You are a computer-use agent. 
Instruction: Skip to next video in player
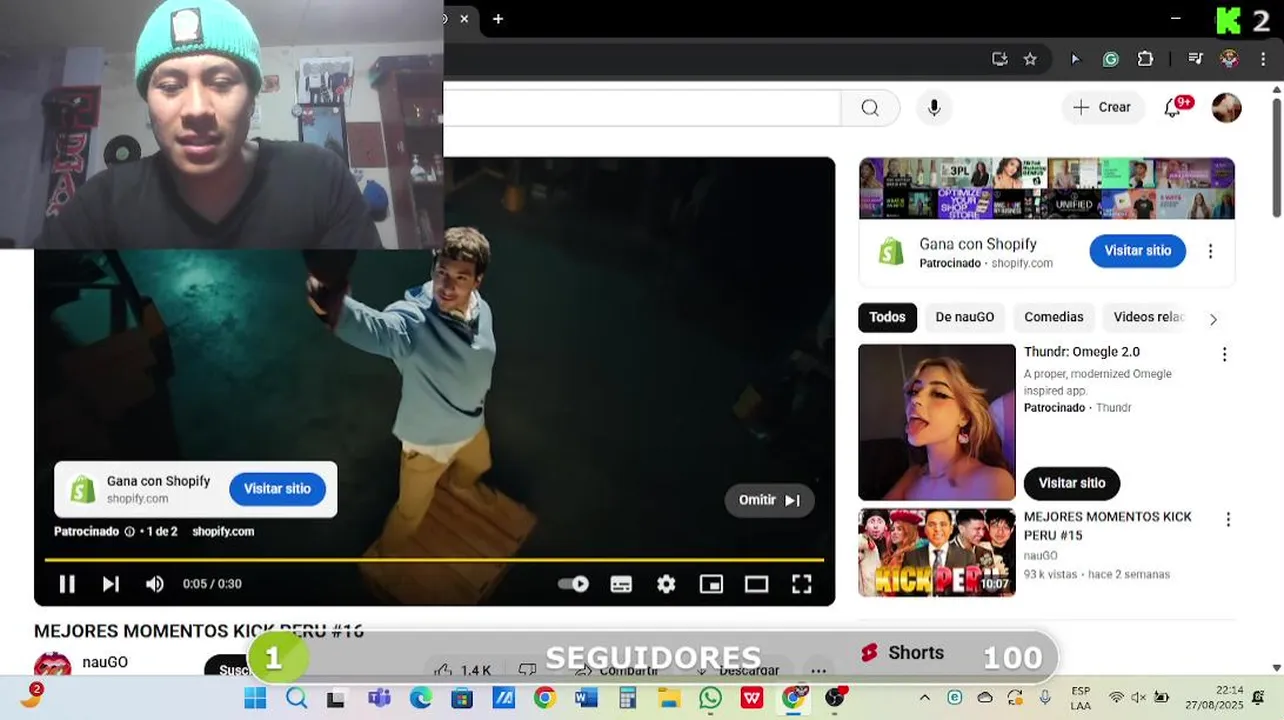click(111, 584)
